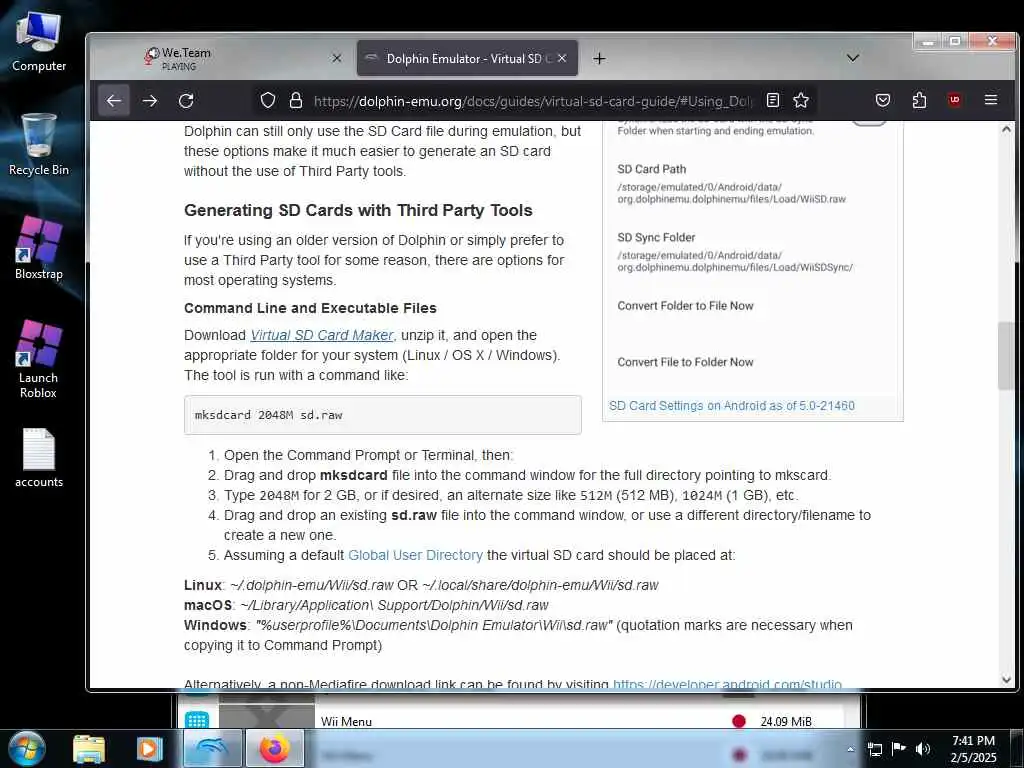Click the bold Windows path label
This screenshot has width=1024, height=768.
[x=215, y=625]
